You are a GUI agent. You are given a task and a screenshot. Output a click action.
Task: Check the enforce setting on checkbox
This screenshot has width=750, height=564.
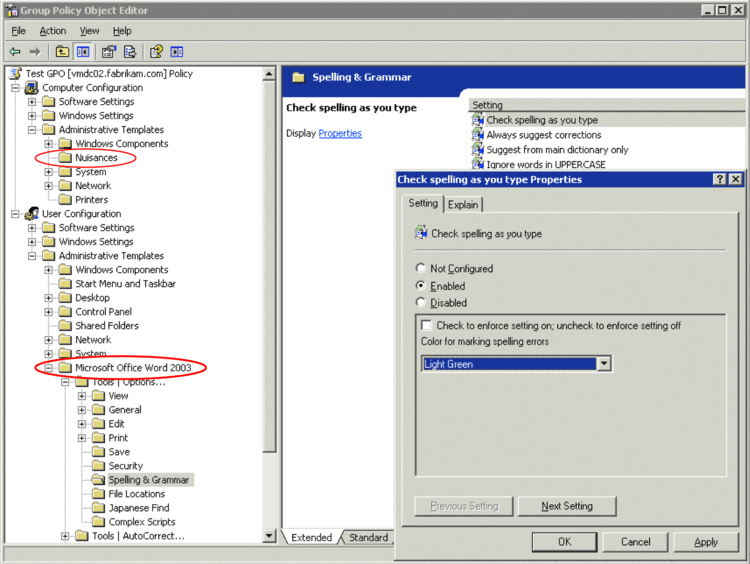pos(426,325)
